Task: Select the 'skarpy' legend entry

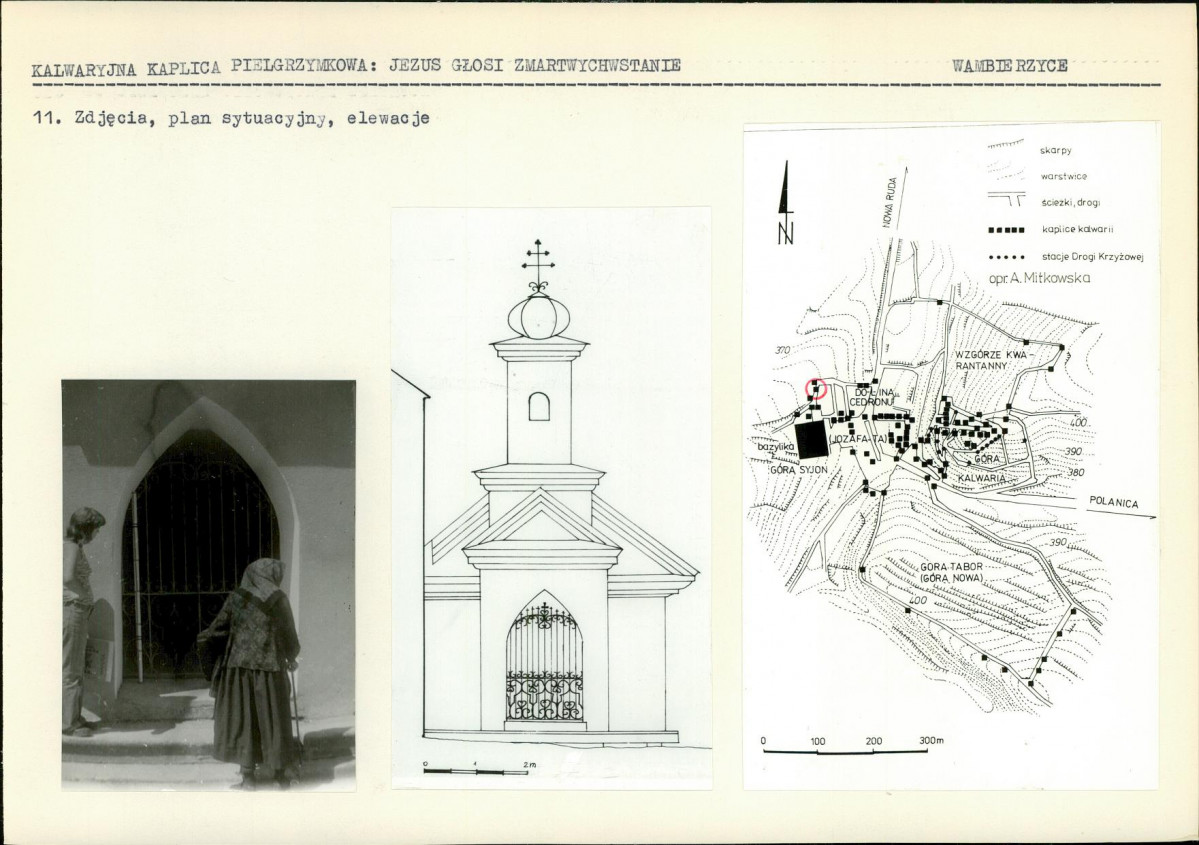Action: 1055,149
